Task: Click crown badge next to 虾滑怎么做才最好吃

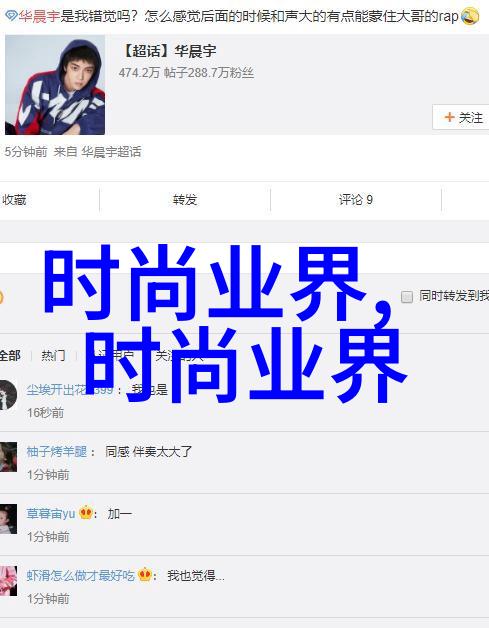Action: [x=145, y=575]
